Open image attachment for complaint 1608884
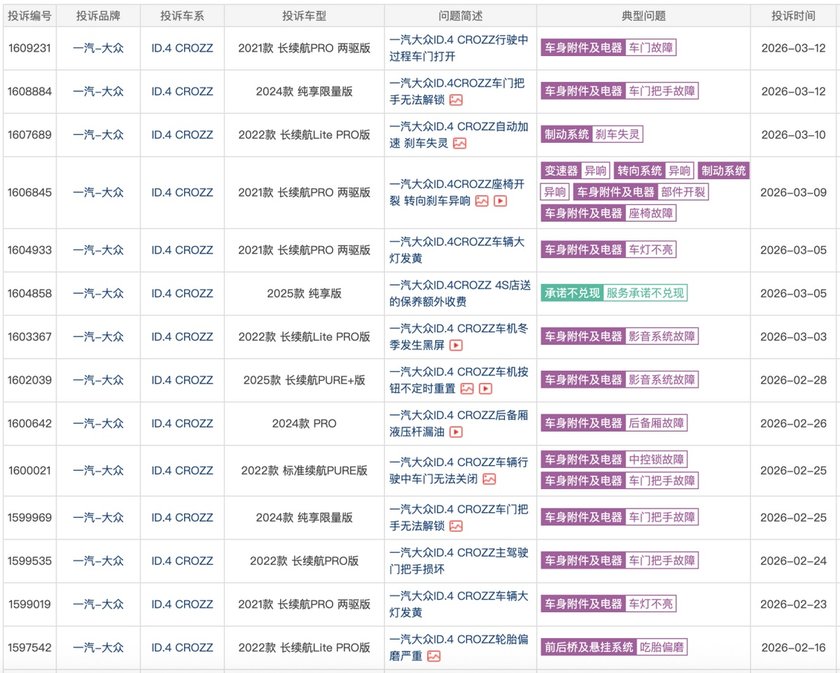840x673 pixels. click(456, 100)
